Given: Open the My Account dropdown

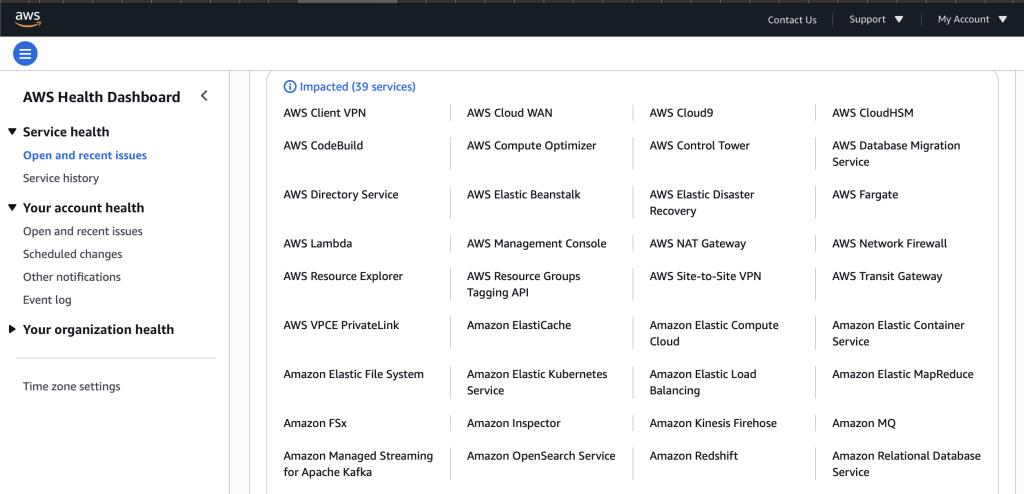Looking at the screenshot, I should point(972,20).
